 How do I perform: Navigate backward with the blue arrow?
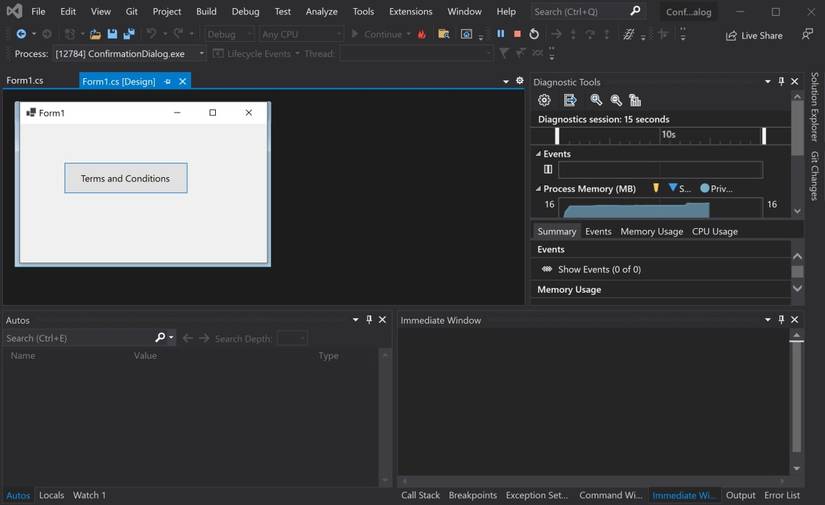21,34
